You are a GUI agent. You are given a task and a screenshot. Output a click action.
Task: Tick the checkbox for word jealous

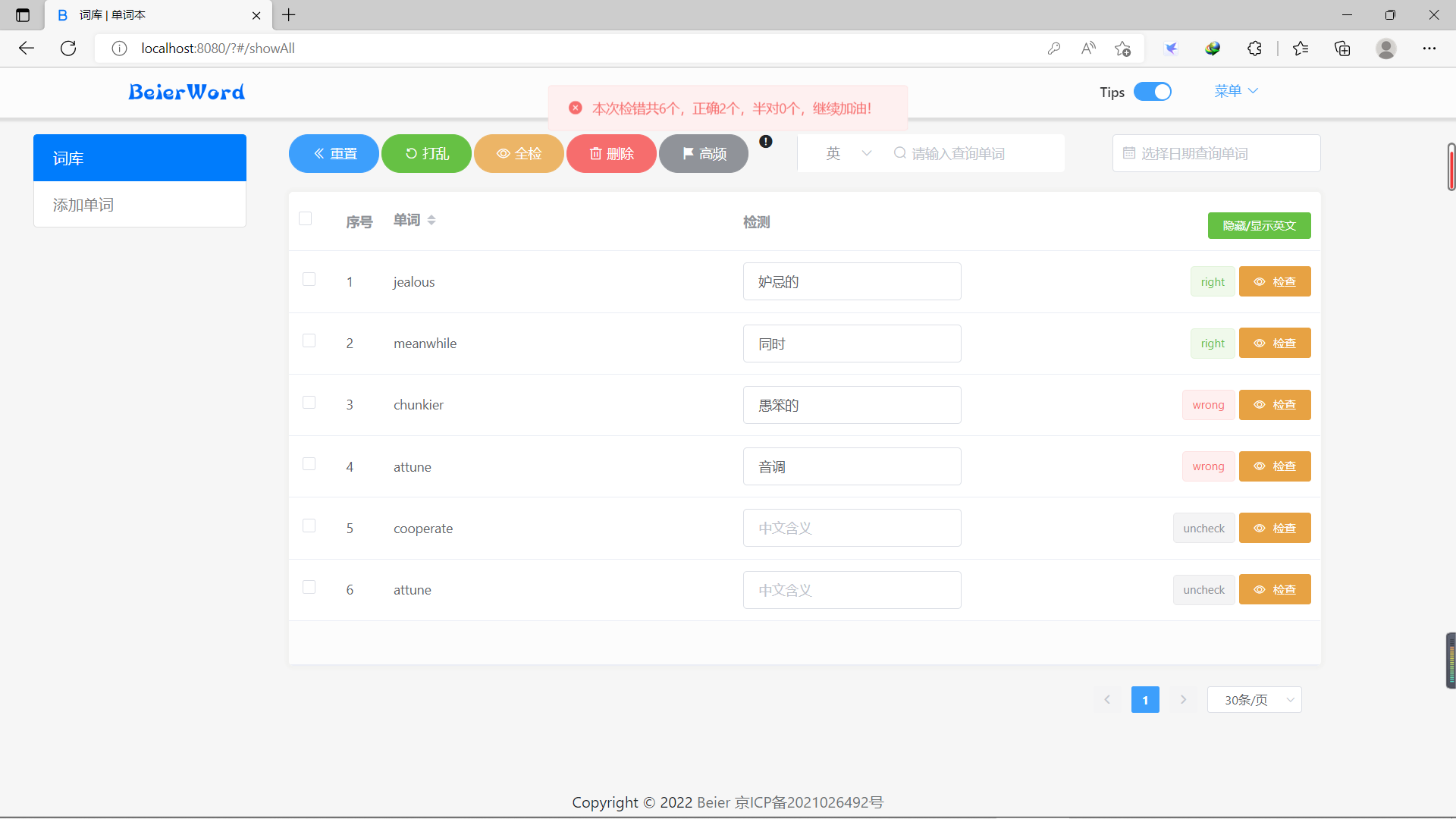pos(309,279)
